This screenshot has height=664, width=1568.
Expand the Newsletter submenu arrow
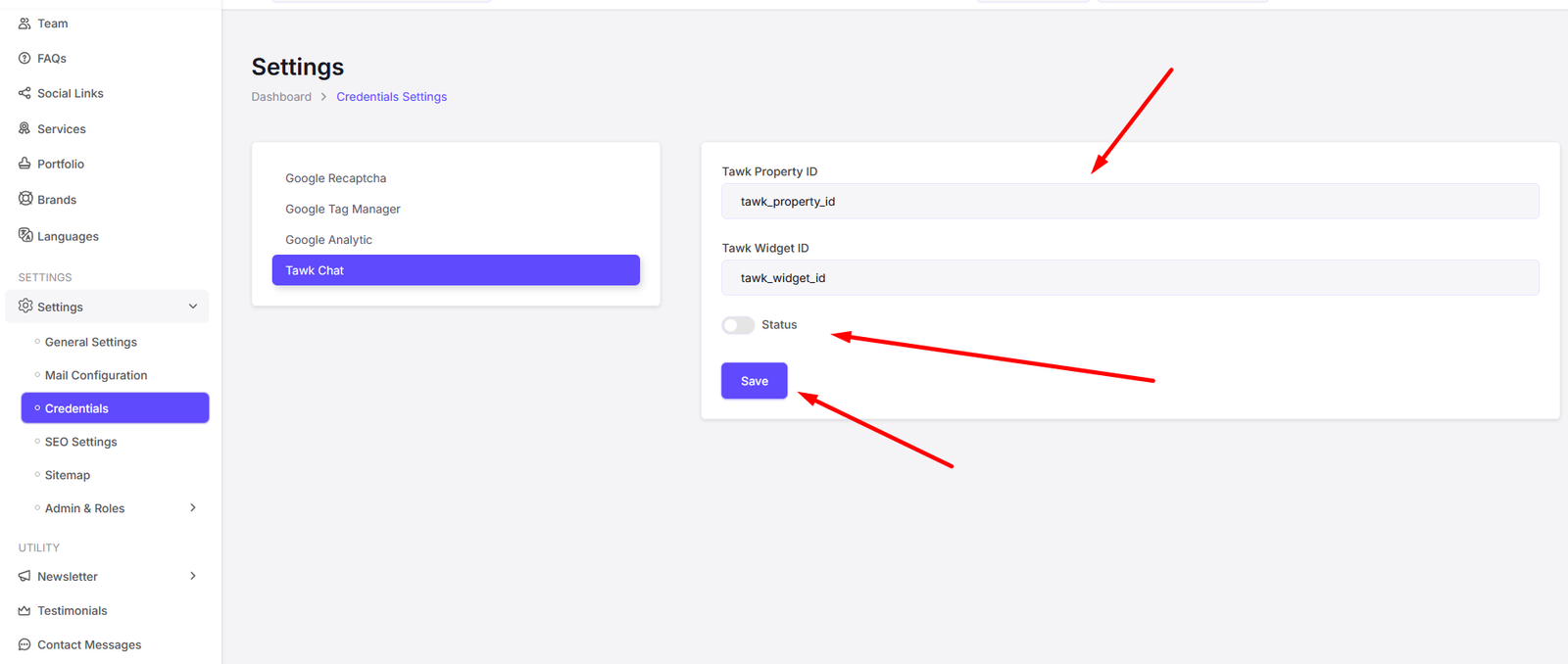coord(193,576)
